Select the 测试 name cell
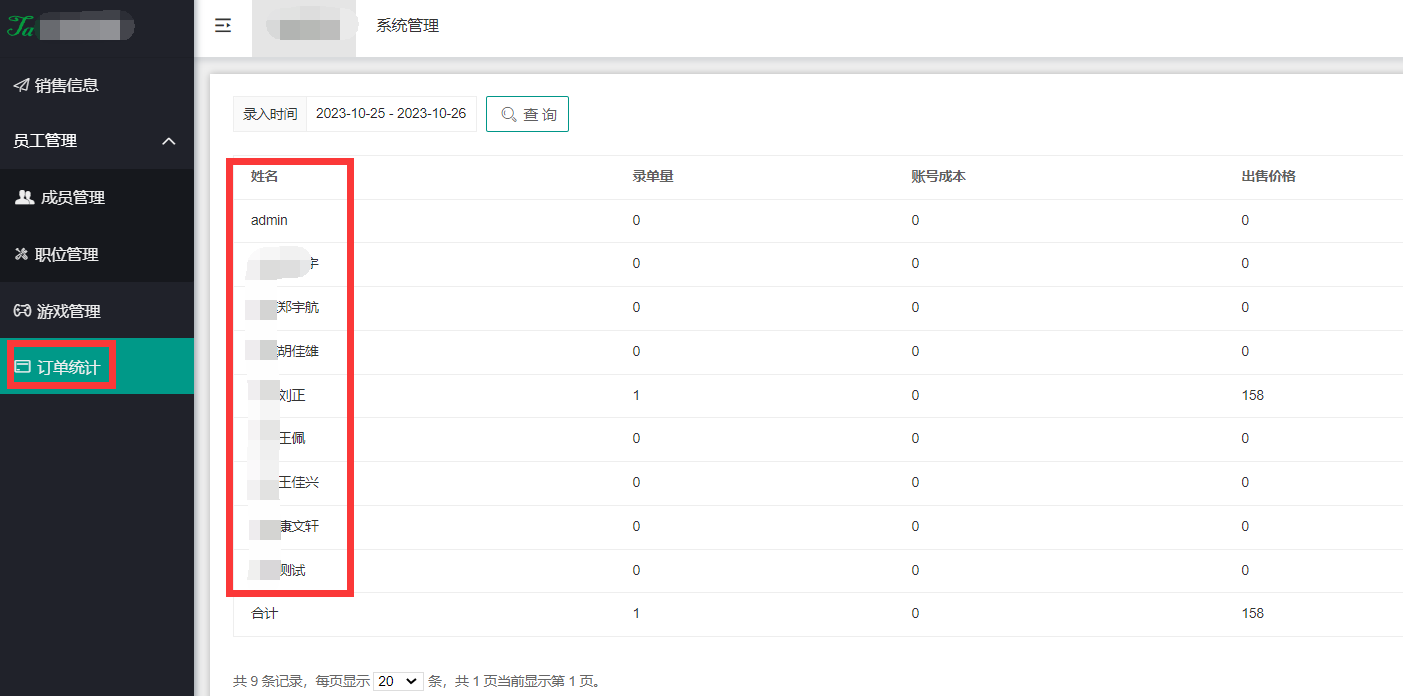The image size is (1403, 696). coord(292,570)
